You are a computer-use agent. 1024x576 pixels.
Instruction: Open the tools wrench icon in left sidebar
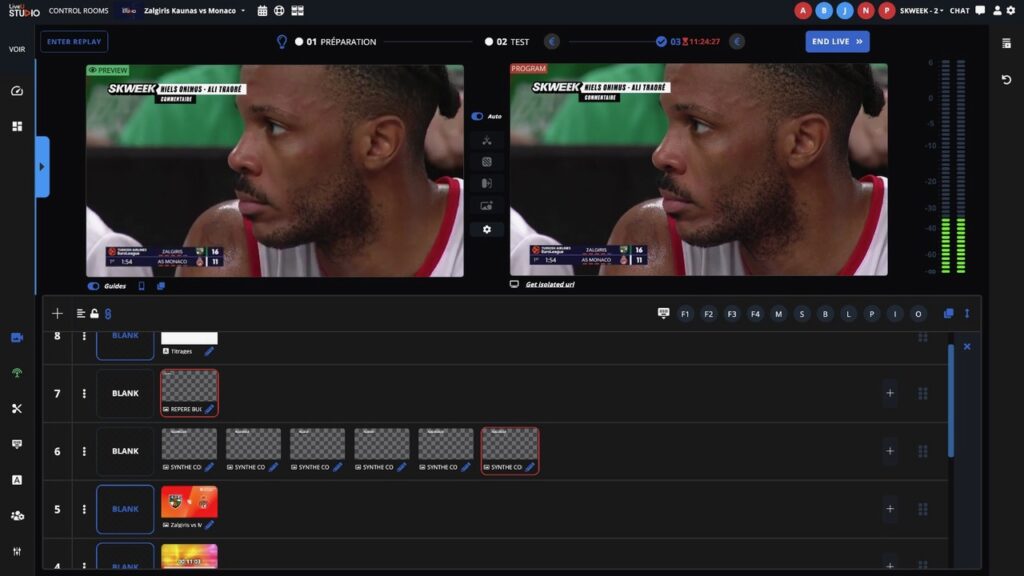(17, 408)
